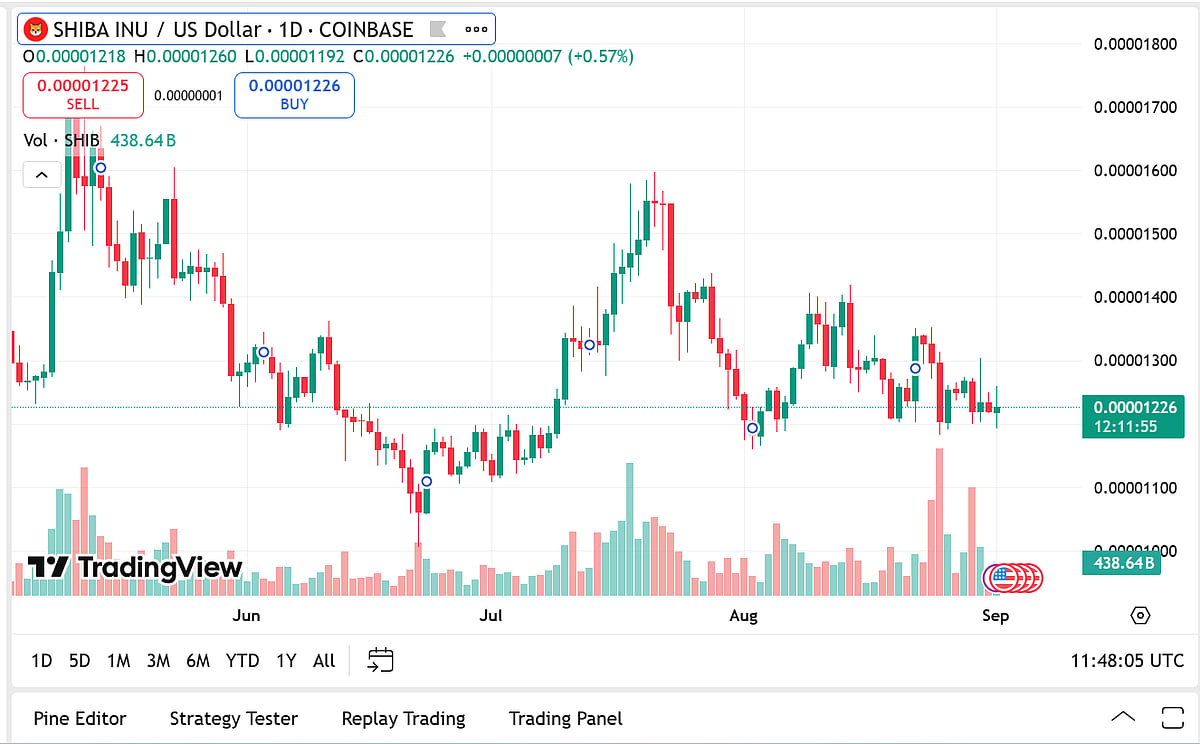Click the event marker near the June low
The image size is (1200, 744).
coord(427,482)
